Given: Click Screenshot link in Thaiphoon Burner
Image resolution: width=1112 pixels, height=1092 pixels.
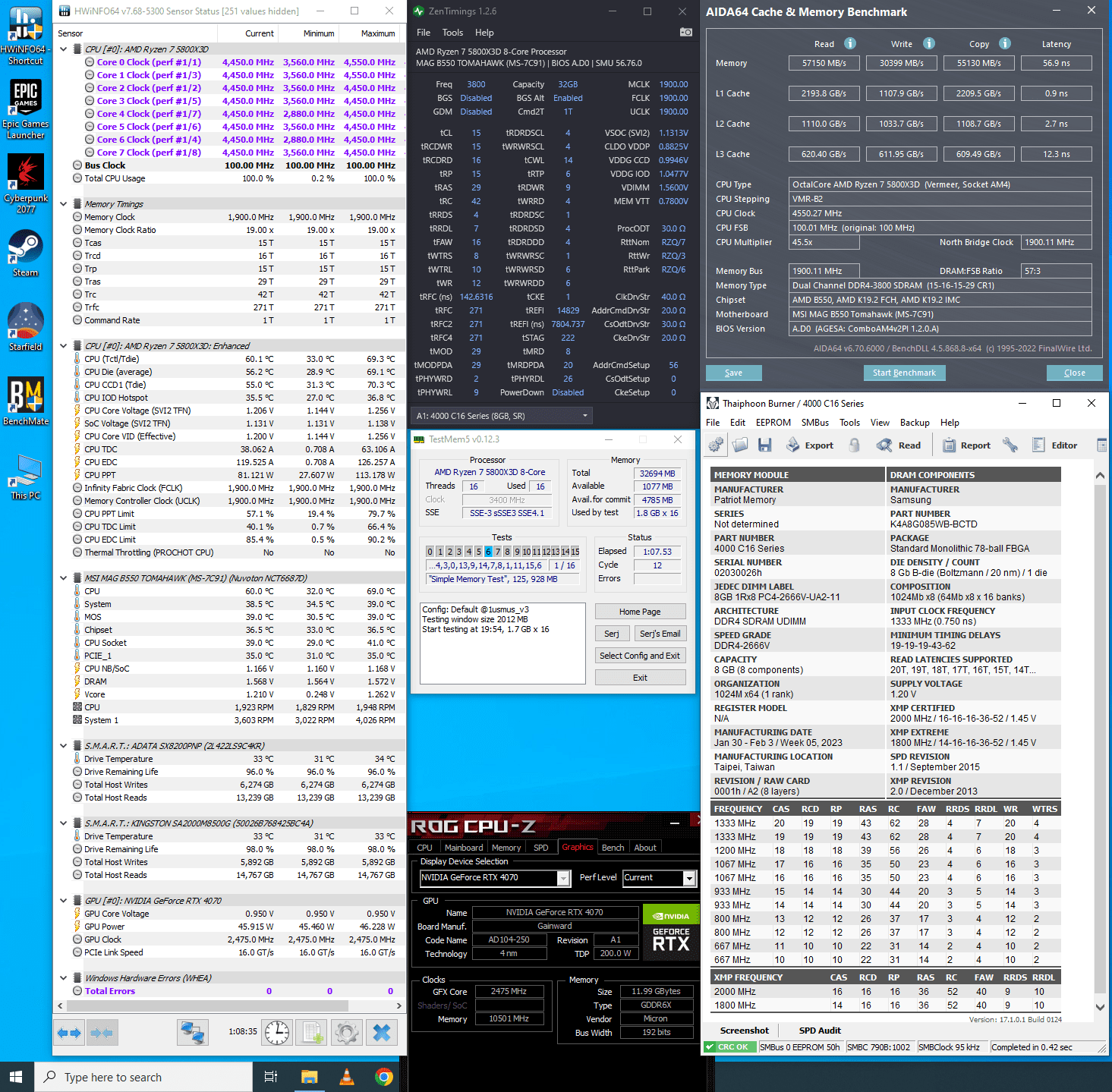Looking at the screenshot, I should point(744,1031).
